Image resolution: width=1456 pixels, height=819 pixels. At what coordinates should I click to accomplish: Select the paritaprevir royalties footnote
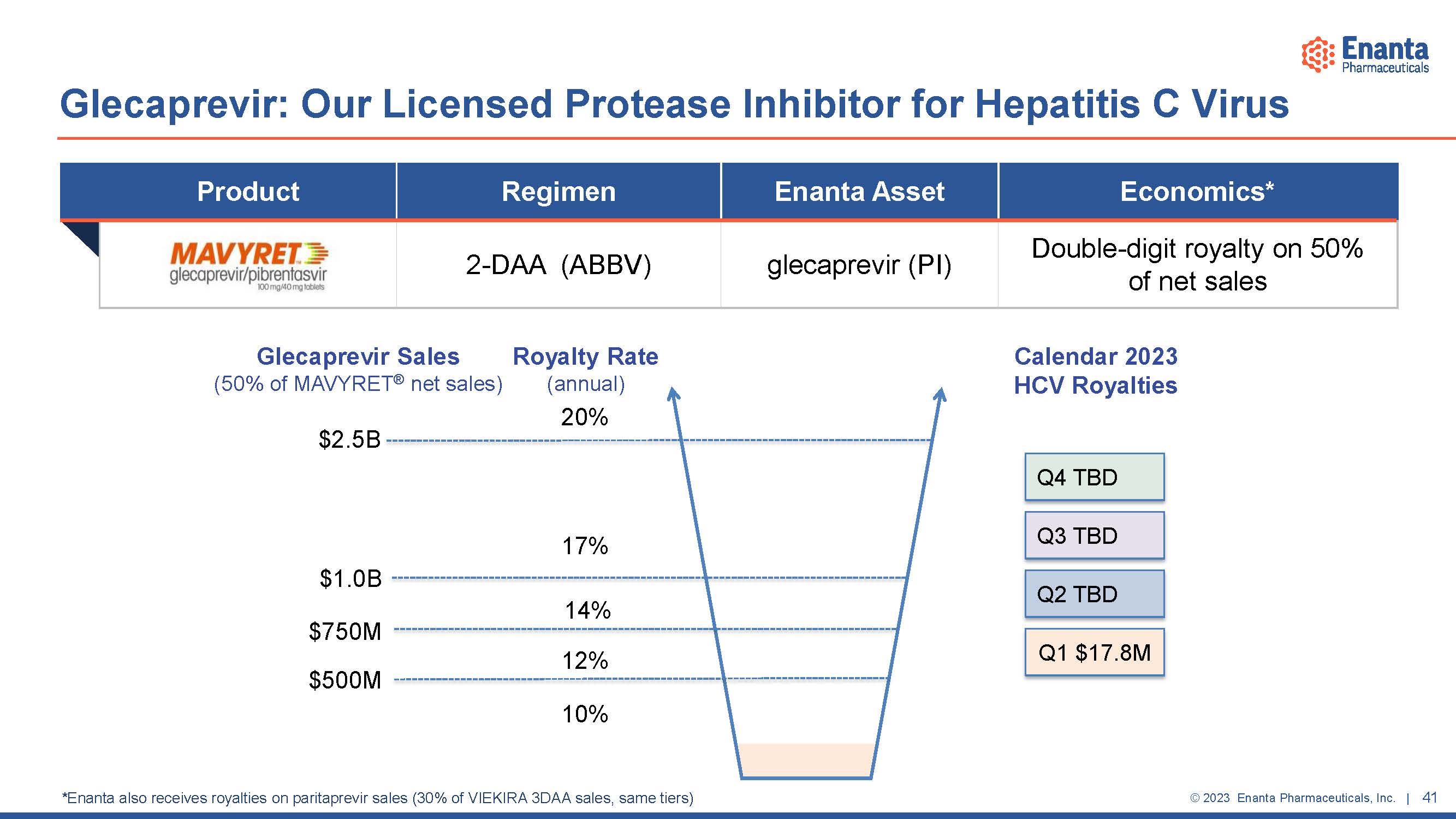[378, 798]
